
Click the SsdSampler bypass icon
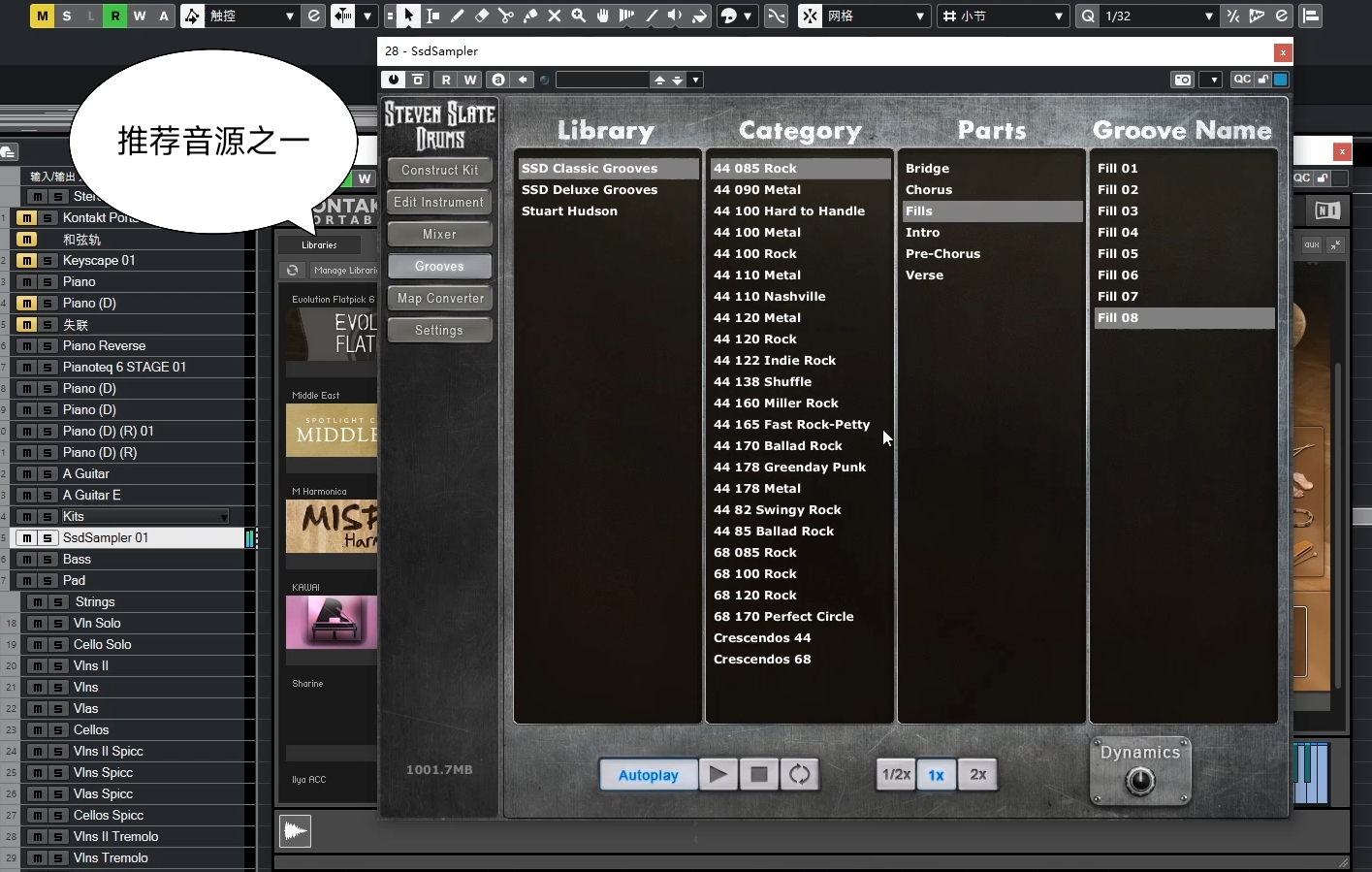(x=418, y=80)
